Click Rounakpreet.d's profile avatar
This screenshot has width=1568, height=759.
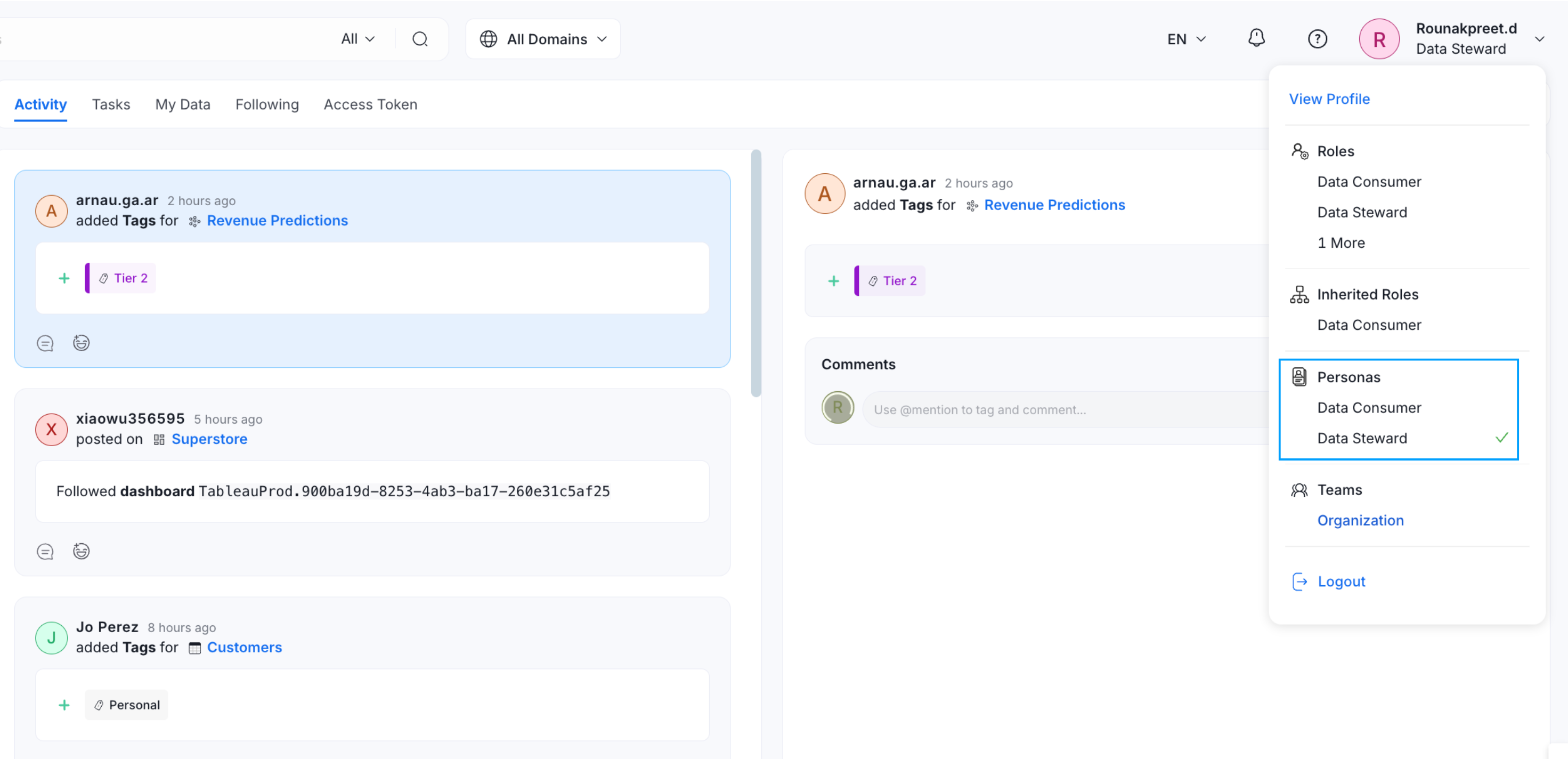click(1379, 39)
